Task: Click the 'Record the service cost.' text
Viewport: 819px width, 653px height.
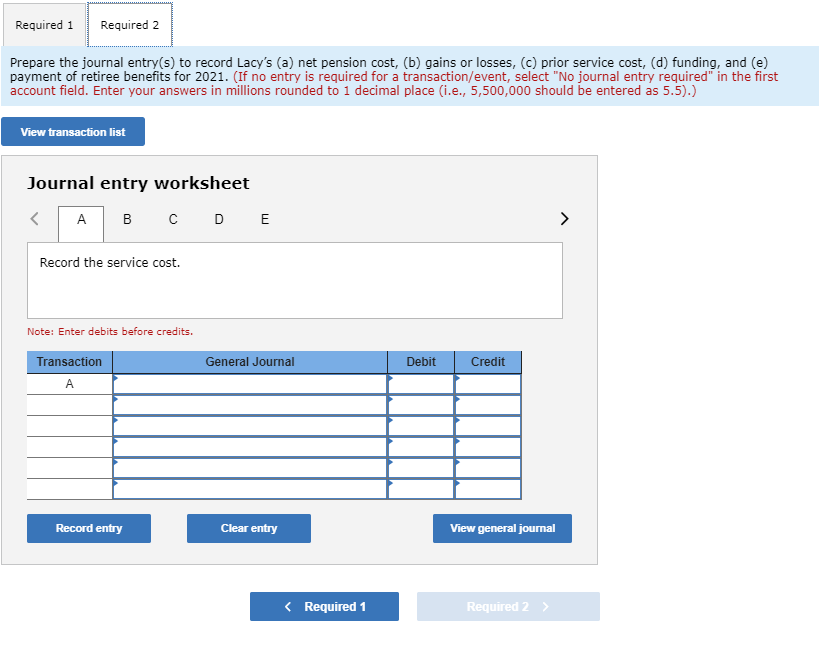Action: click(110, 262)
